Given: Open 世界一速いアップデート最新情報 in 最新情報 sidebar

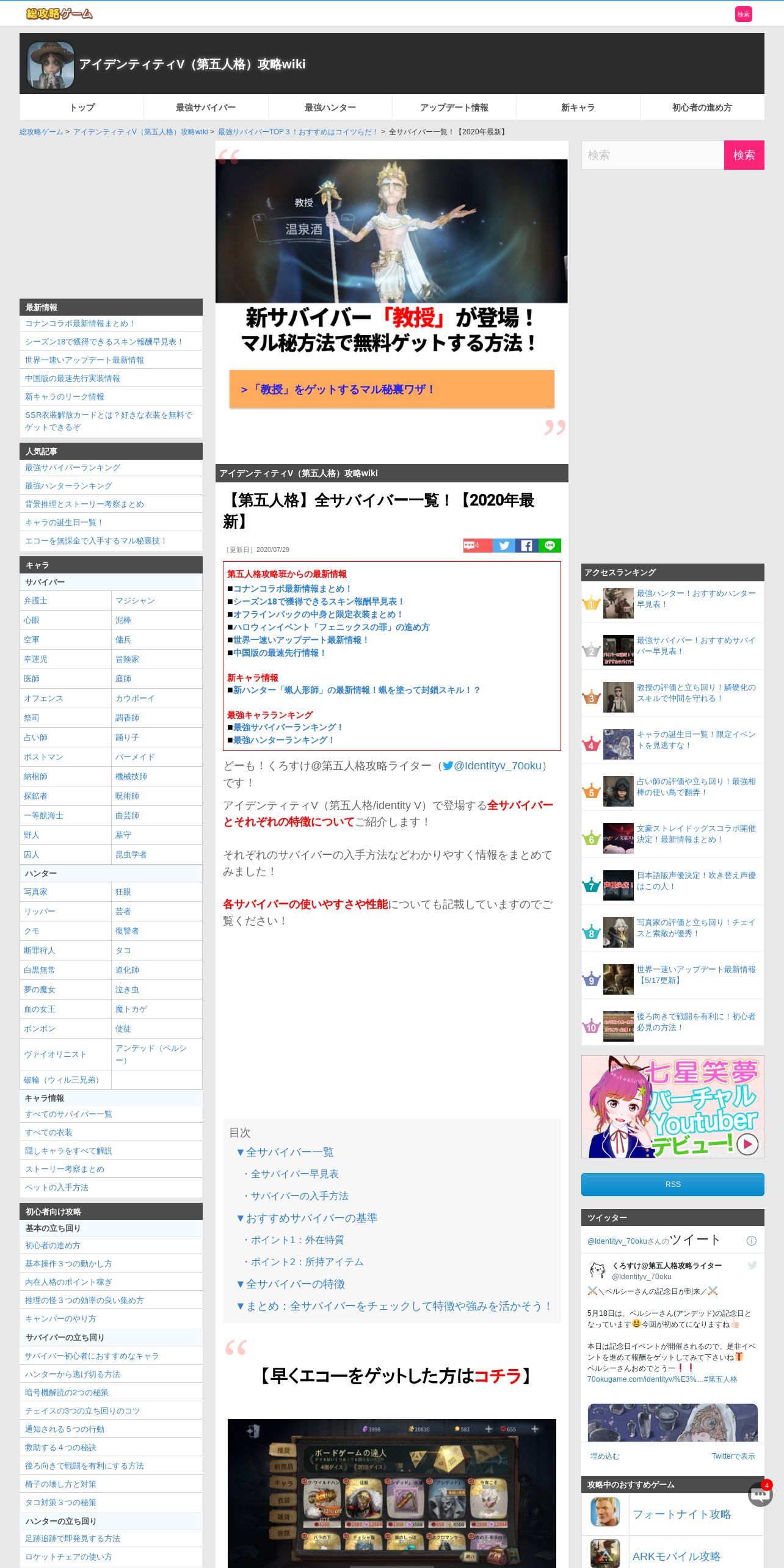Looking at the screenshot, I should [84, 360].
